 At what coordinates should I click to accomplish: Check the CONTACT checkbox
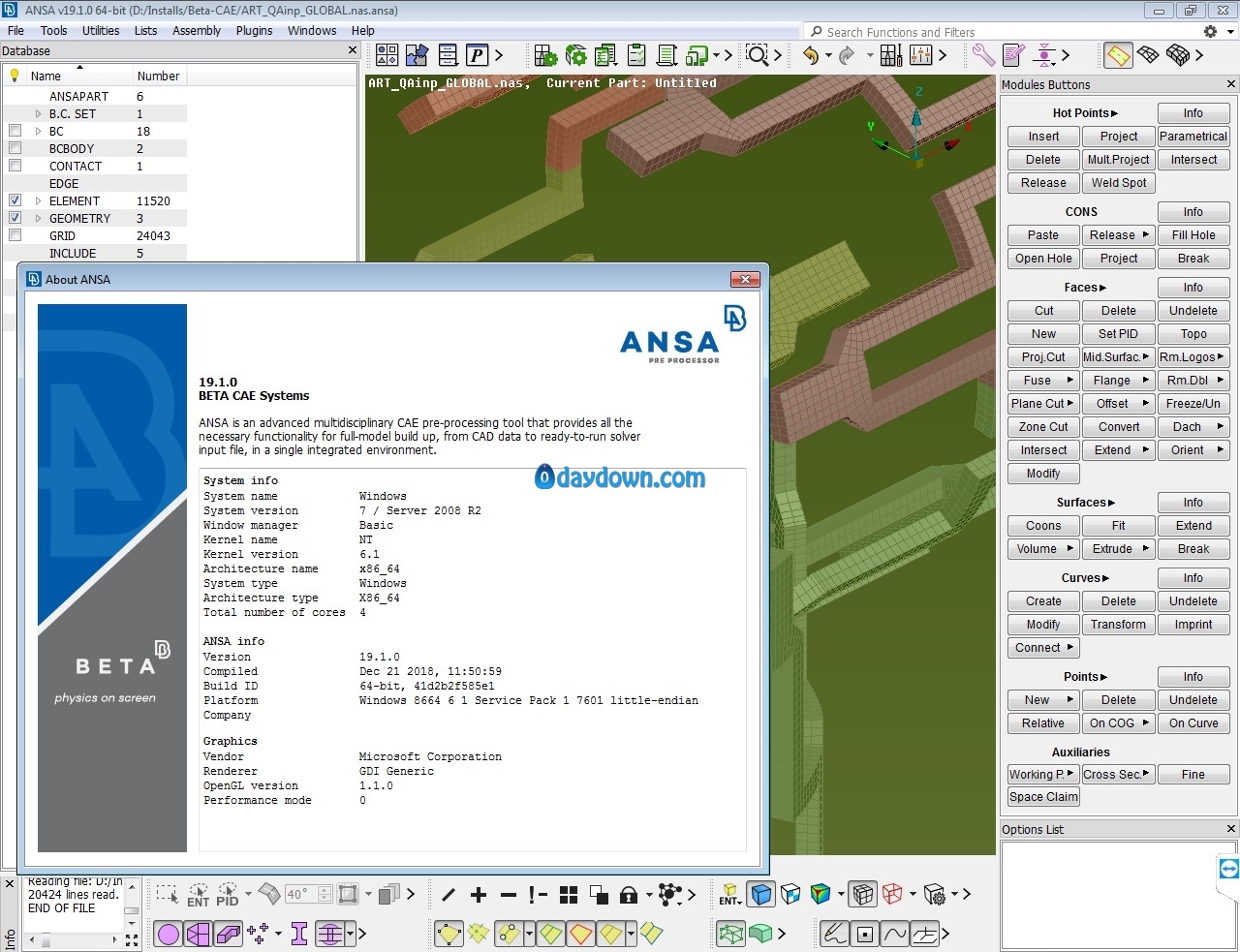(15, 166)
